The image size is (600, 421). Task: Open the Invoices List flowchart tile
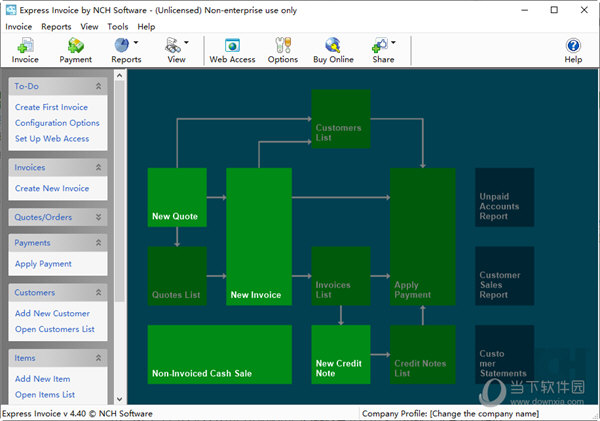(341, 276)
